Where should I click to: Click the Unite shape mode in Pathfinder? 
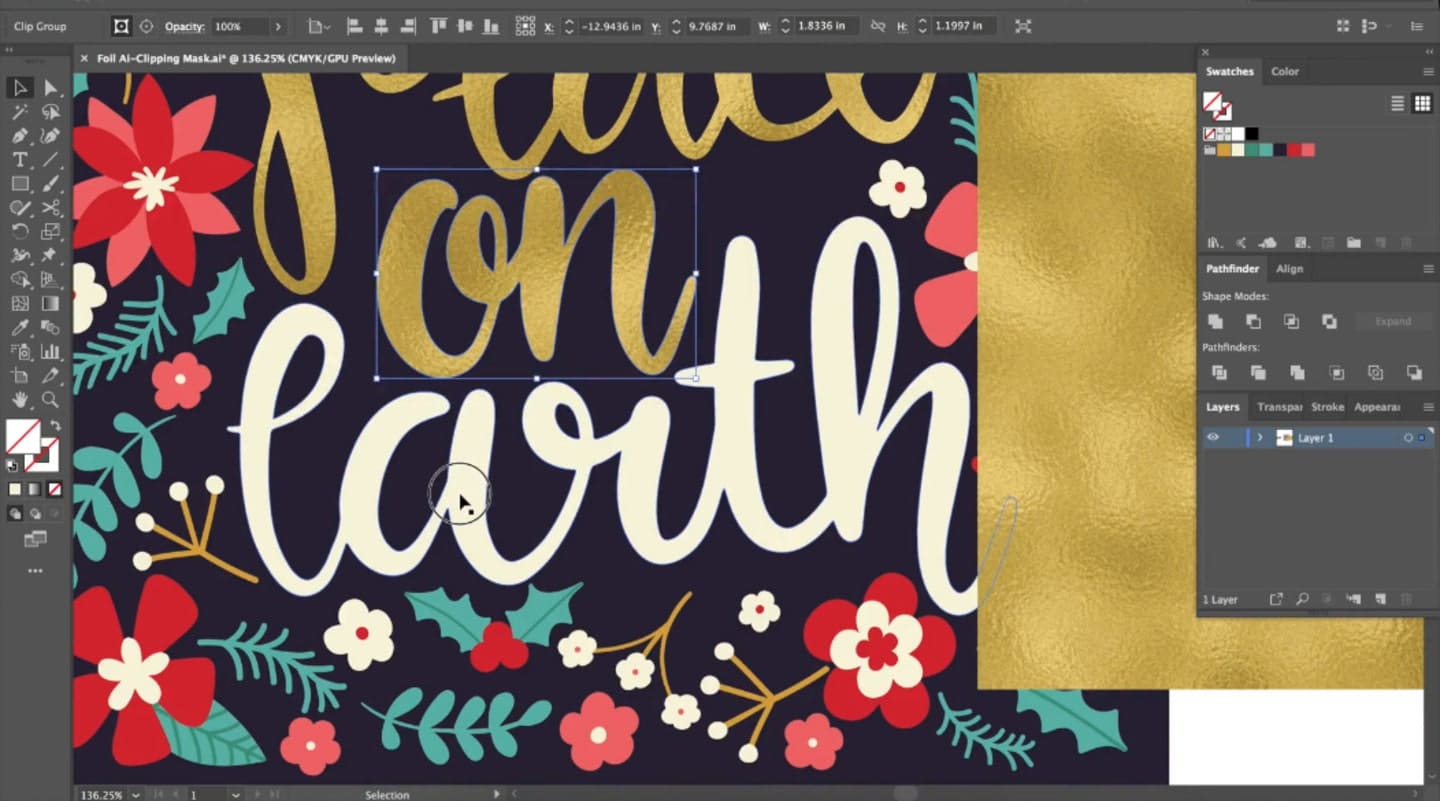coord(1216,320)
